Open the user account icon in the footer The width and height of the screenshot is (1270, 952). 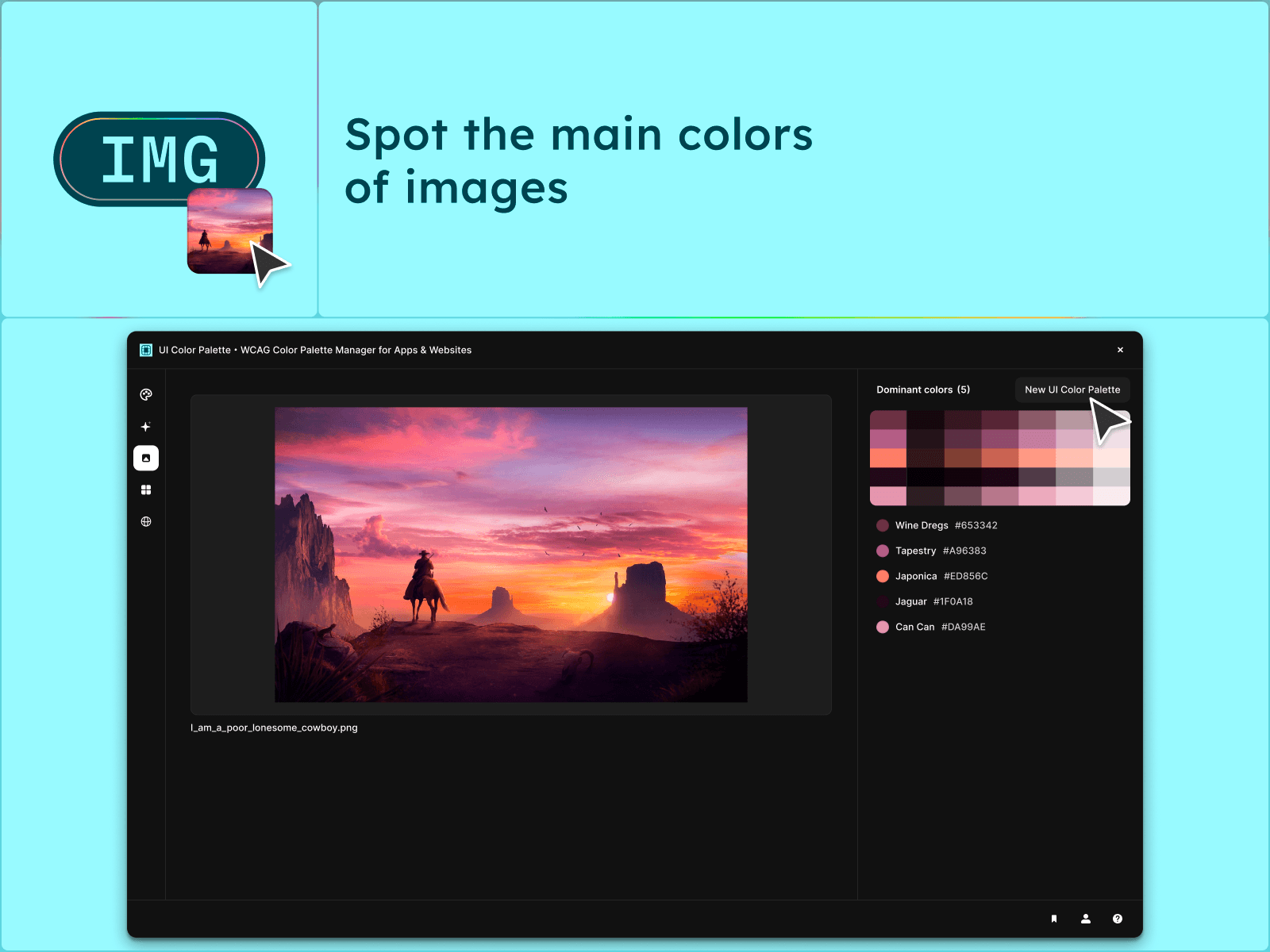[1086, 919]
